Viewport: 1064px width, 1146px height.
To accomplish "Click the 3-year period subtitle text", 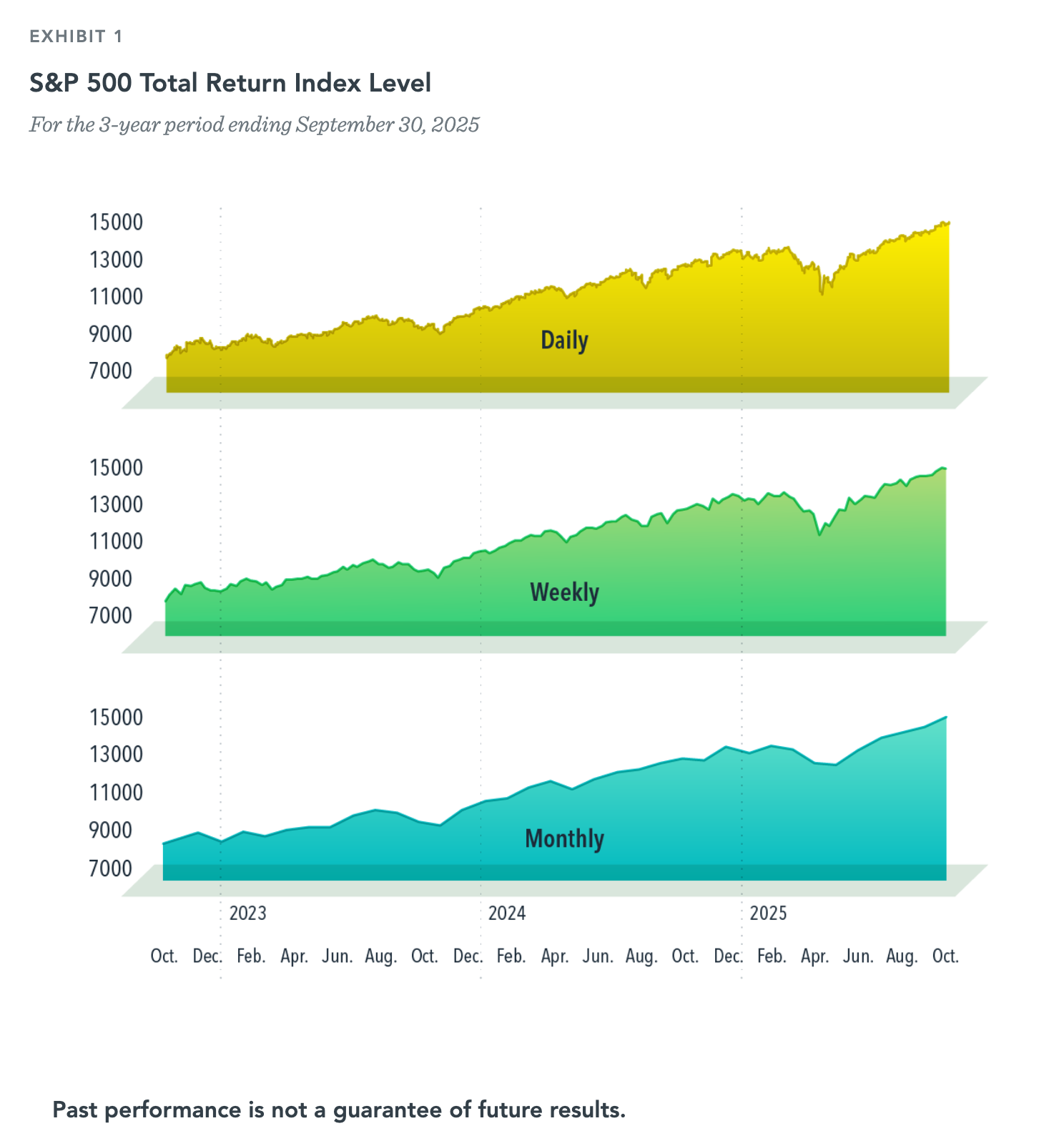I will (254, 125).
